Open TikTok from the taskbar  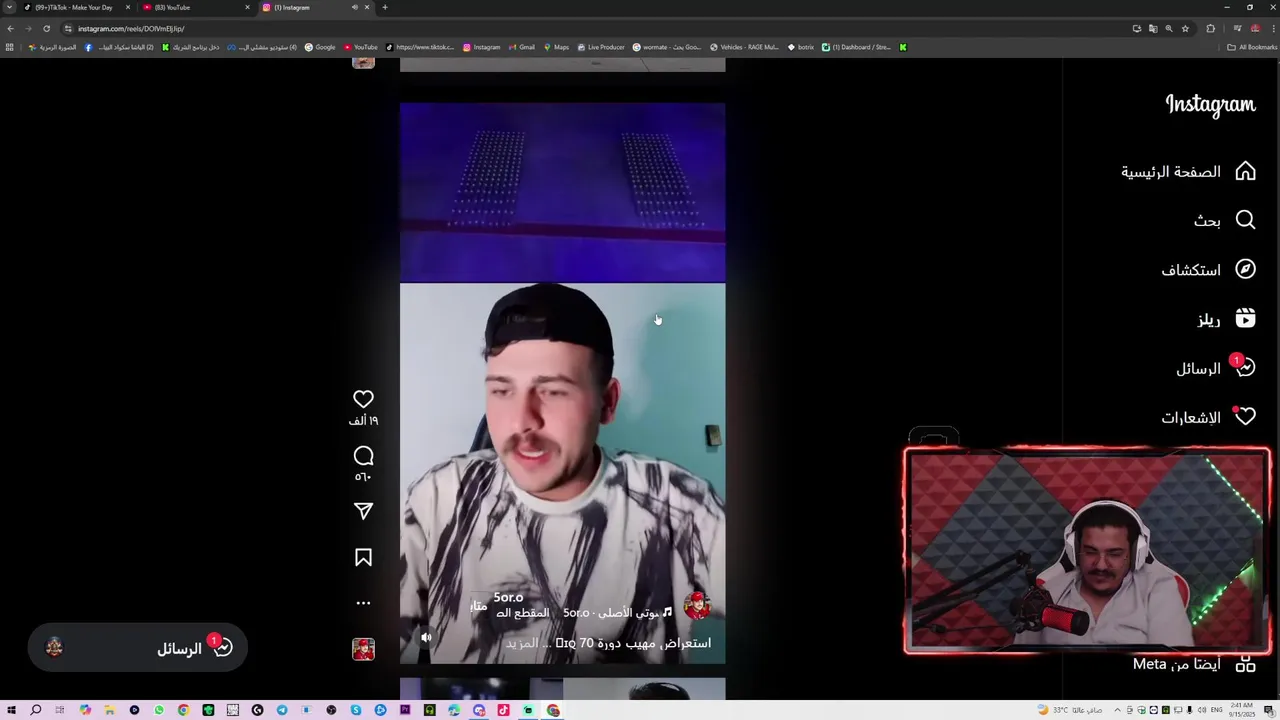503,710
